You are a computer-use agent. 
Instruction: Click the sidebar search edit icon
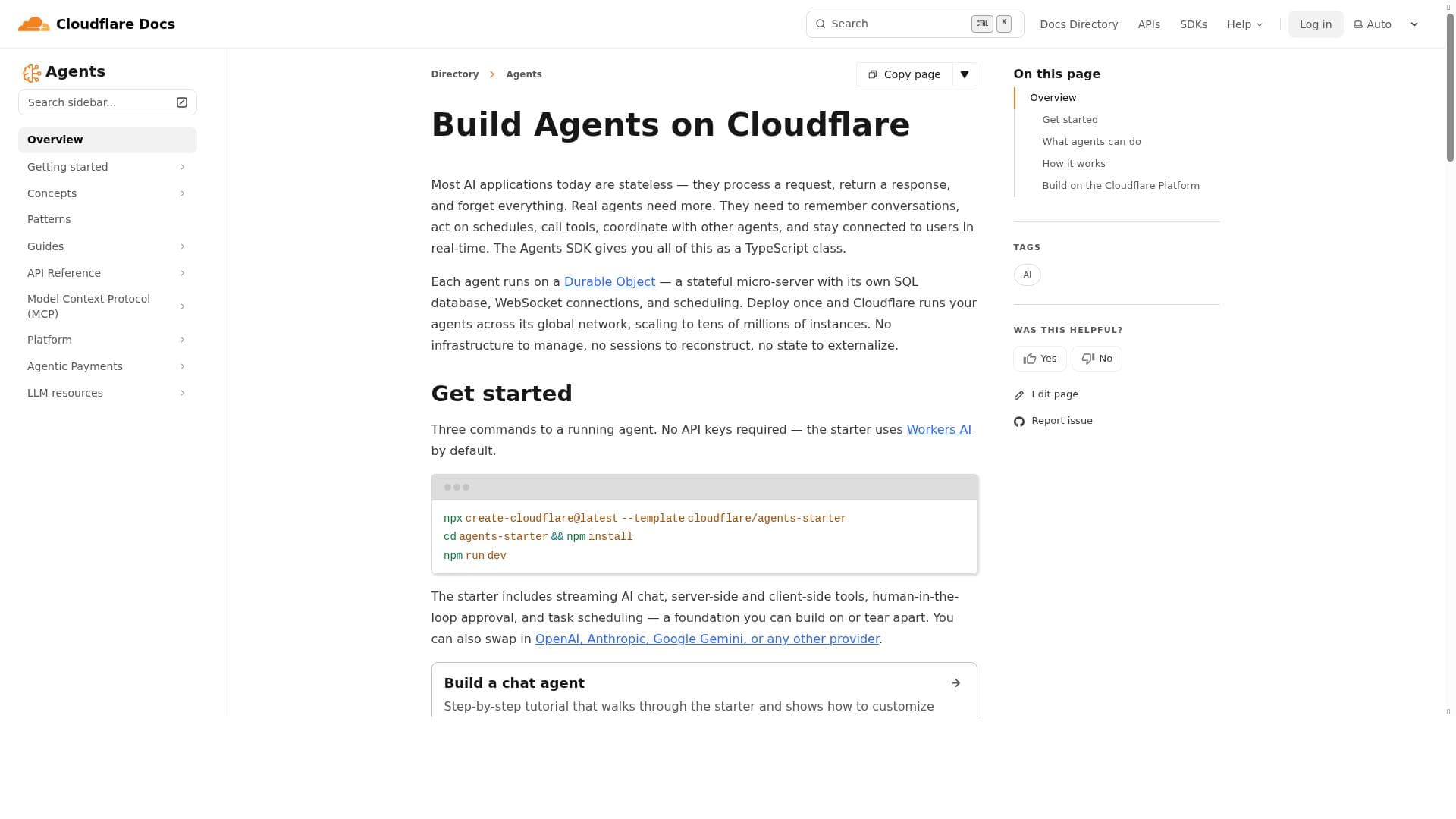[x=182, y=102]
